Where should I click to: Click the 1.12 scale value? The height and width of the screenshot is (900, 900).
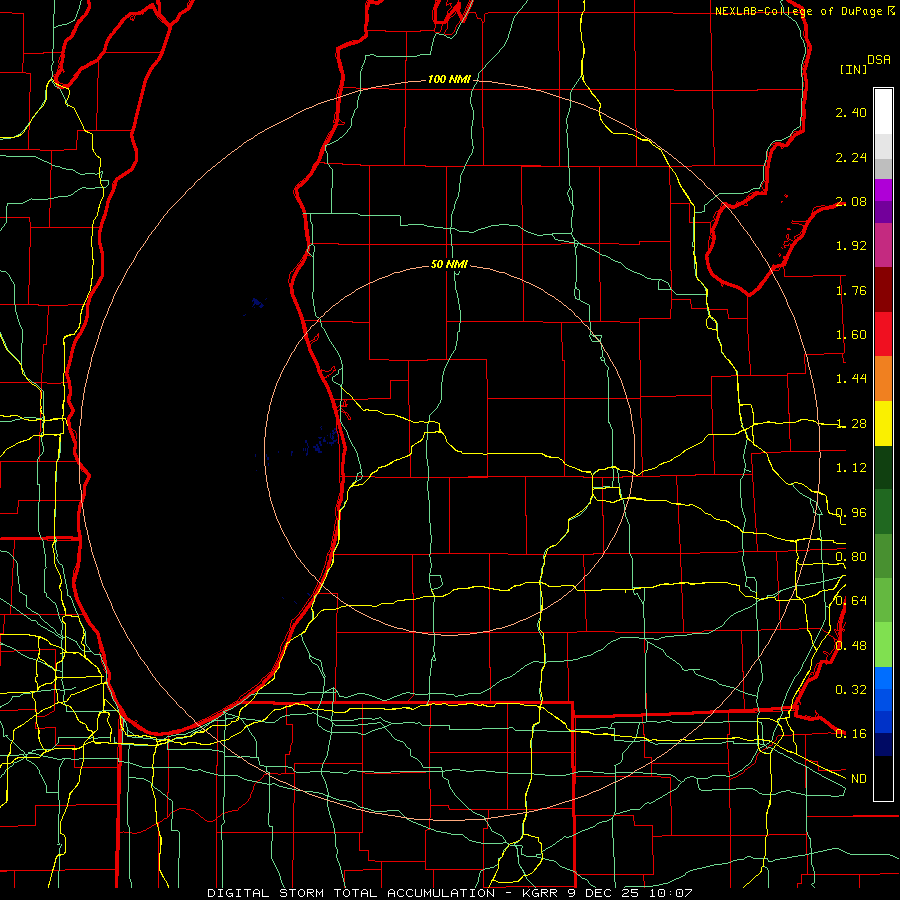click(851, 468)
